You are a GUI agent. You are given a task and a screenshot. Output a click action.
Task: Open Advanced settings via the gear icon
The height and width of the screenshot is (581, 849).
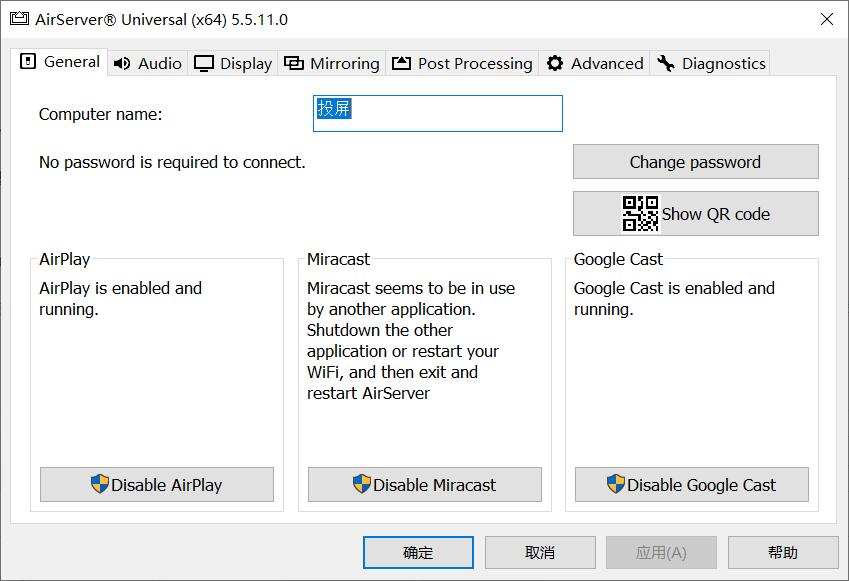pyautogui.click(x=556, y=62)
